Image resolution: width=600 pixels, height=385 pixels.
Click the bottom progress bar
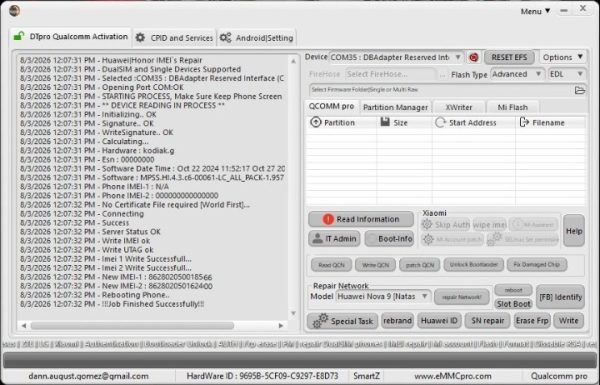click(x=300, y=361)
